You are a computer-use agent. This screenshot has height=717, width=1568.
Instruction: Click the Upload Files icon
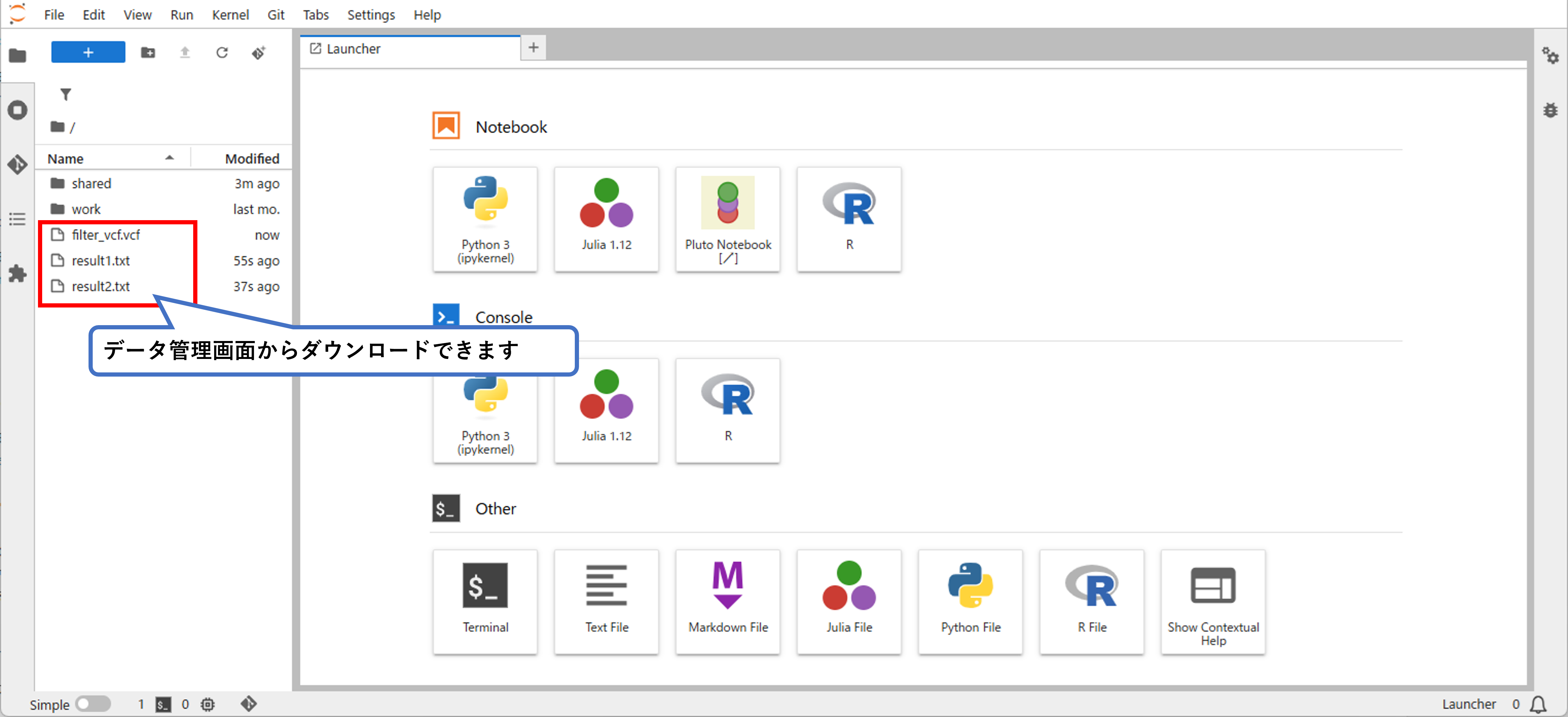point(185,53)
